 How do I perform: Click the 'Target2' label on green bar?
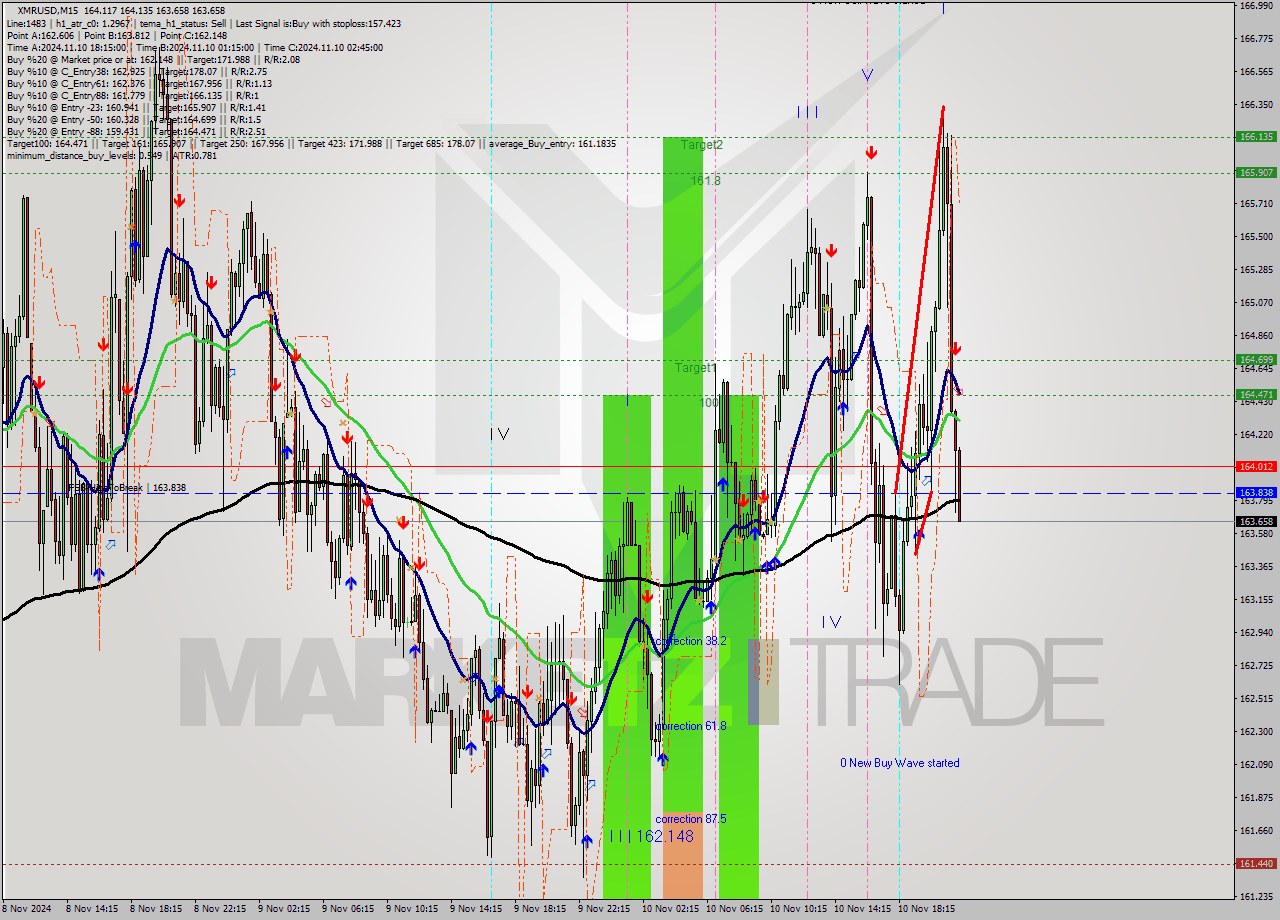[702, 145]
